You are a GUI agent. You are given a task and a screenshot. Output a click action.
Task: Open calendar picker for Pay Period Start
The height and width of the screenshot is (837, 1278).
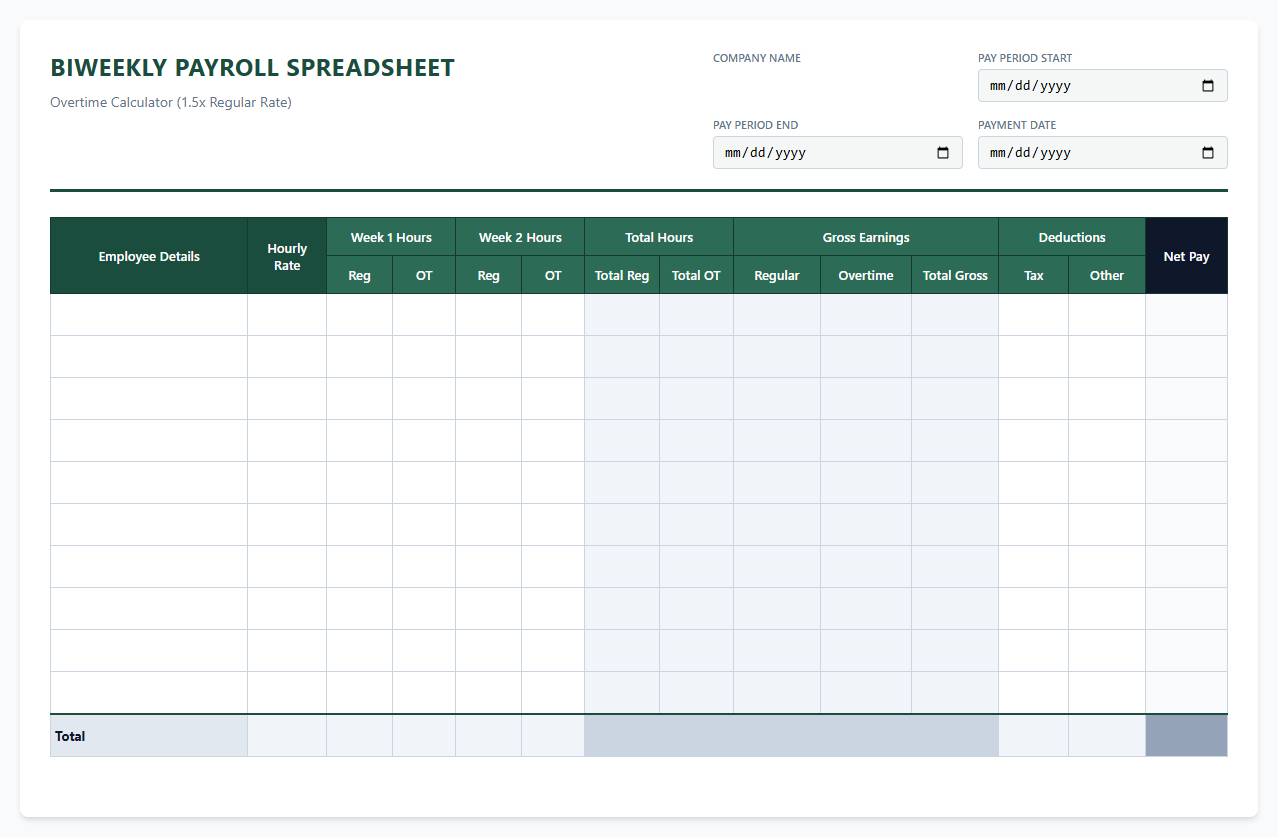pyautogui.click(x=1207, y=86)
